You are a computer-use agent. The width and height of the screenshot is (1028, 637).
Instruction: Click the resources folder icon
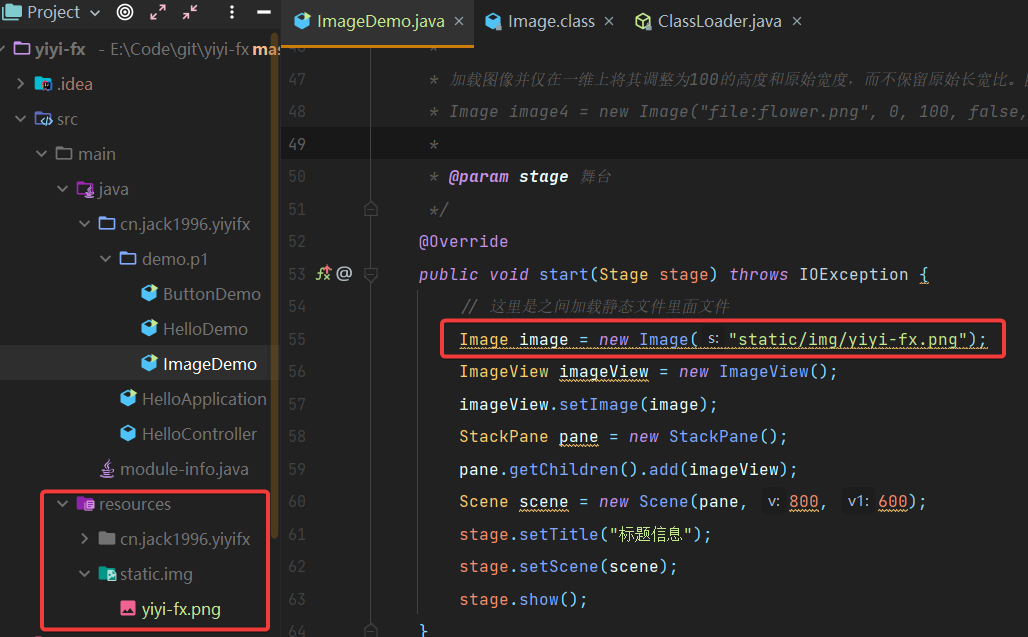click(x=85, y=503)
